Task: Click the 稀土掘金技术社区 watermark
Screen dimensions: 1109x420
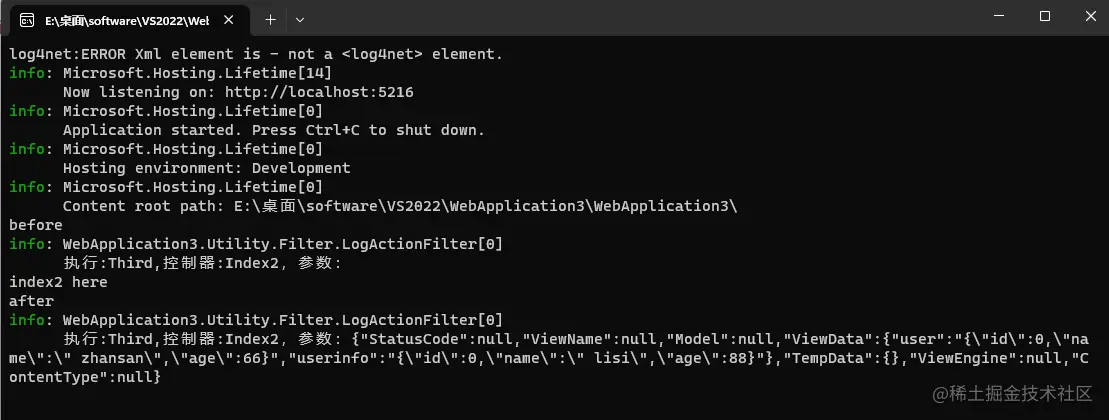Action: click(1014, 394)
